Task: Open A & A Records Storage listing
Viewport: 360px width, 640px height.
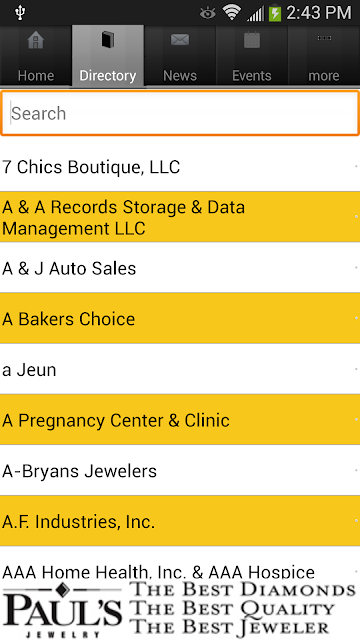Action: click(180, 217)
